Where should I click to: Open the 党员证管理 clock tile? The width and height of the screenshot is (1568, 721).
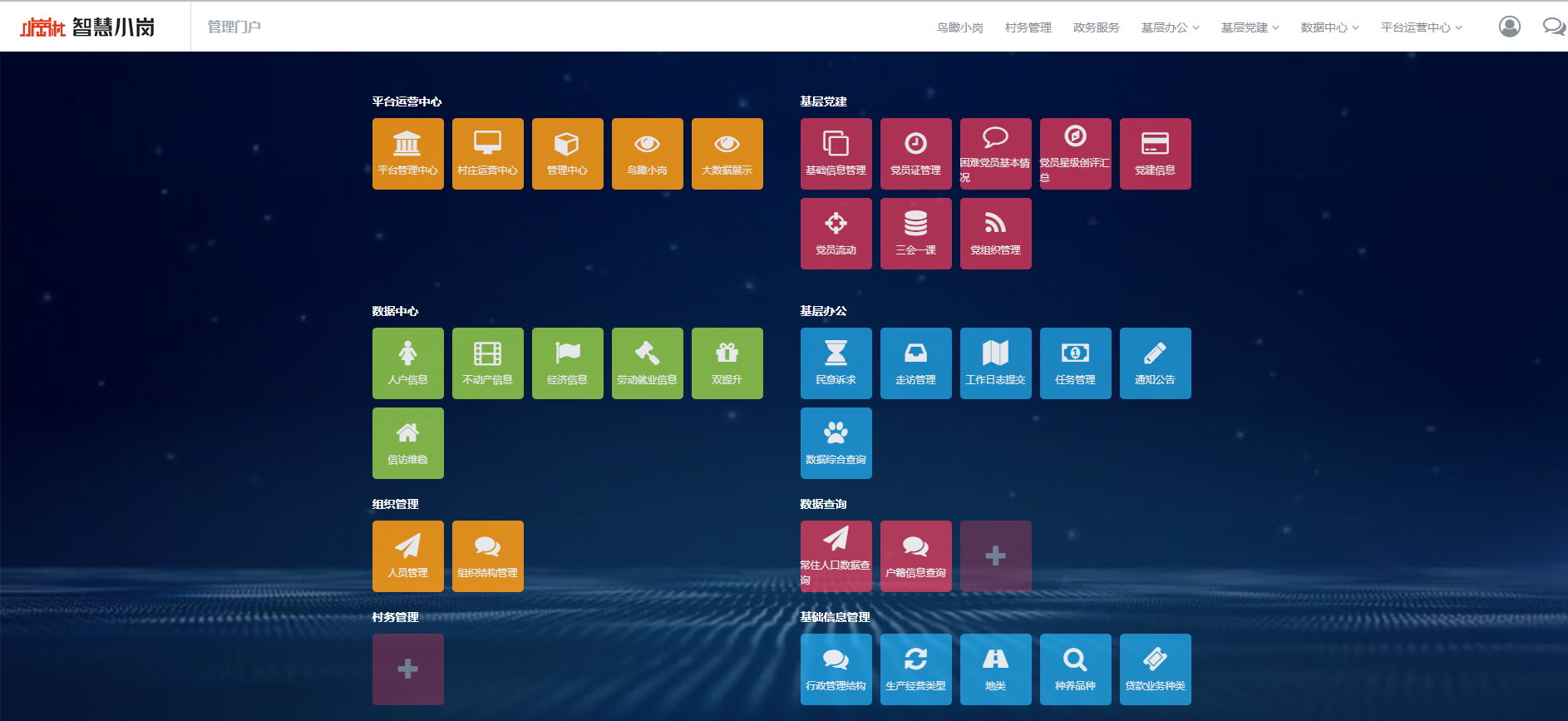[x=915, y=154]
